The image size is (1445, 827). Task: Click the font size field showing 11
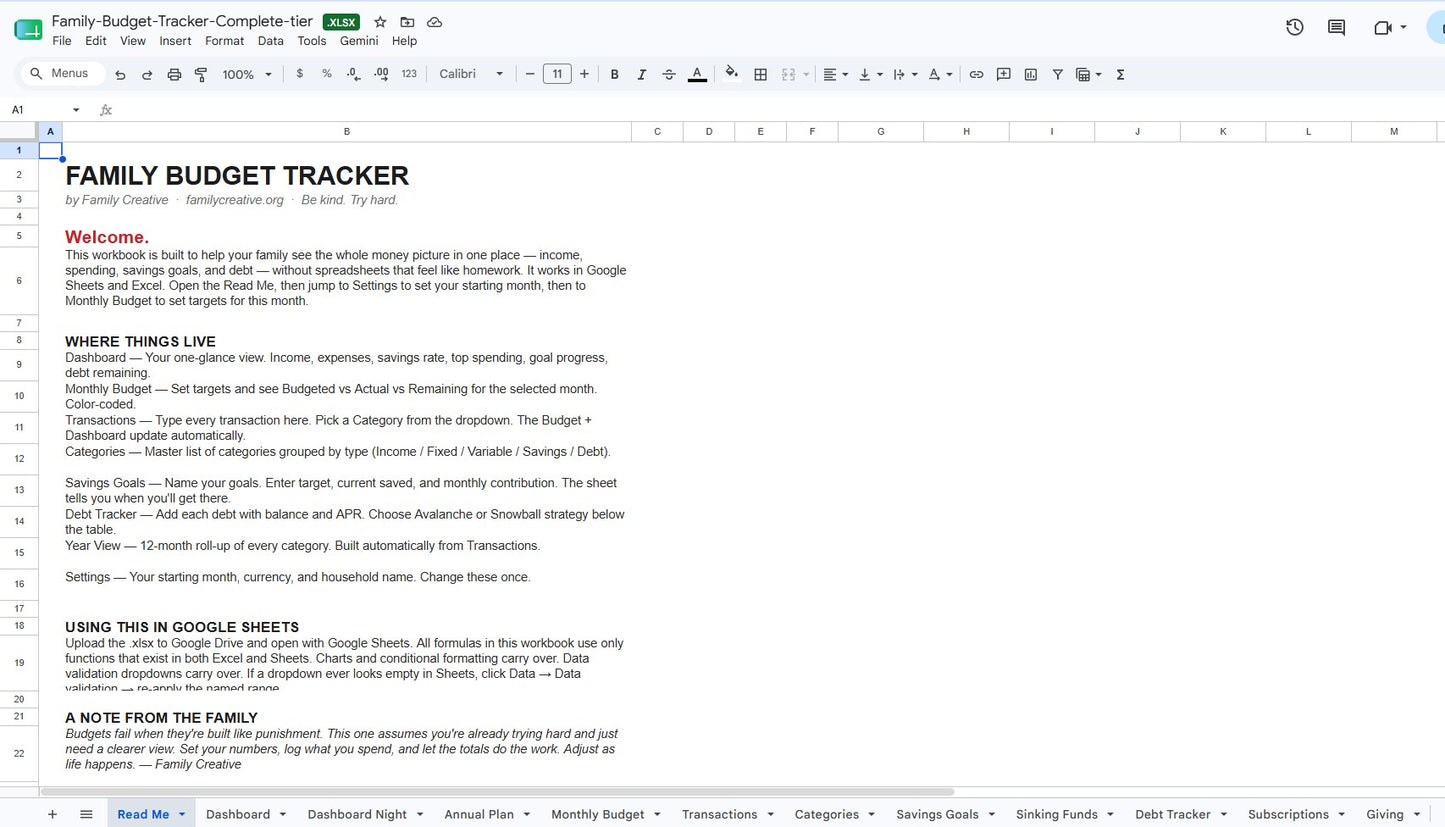click(x=557, y=74)
